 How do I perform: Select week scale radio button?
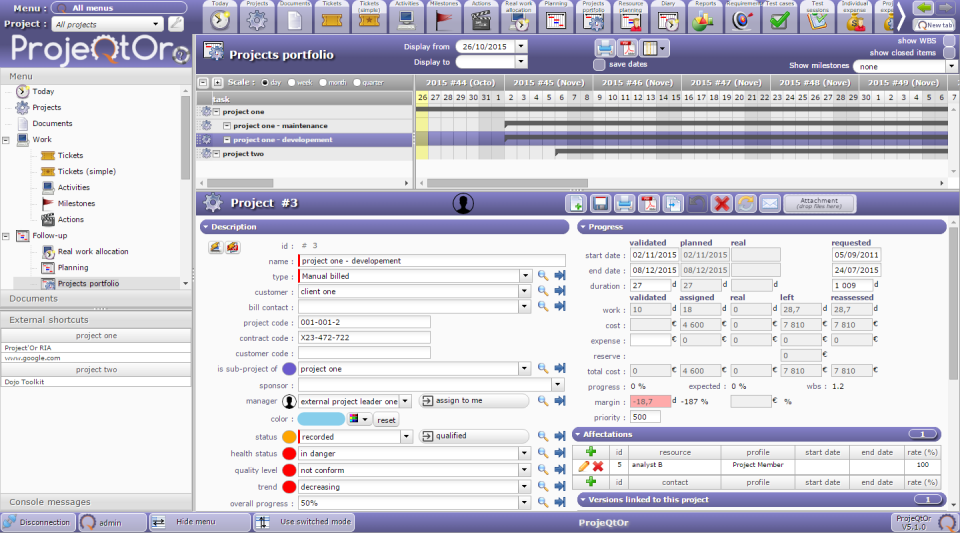coord(291,83)
